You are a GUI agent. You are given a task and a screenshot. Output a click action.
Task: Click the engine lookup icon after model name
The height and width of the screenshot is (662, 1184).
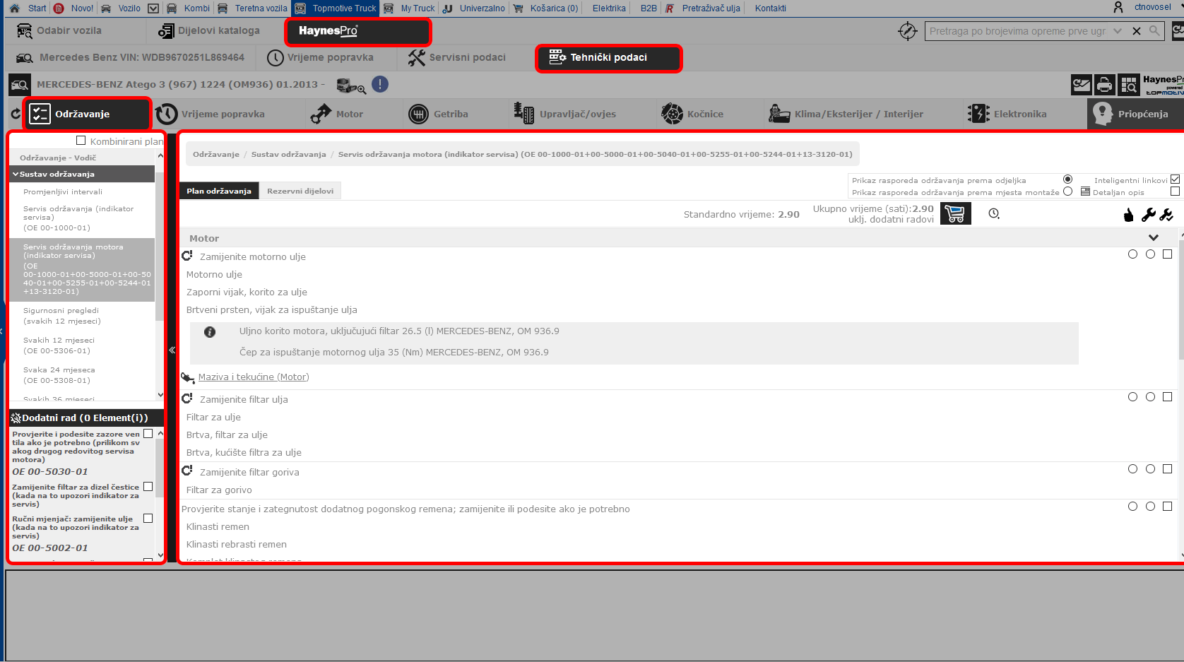(x=351, y=85)
